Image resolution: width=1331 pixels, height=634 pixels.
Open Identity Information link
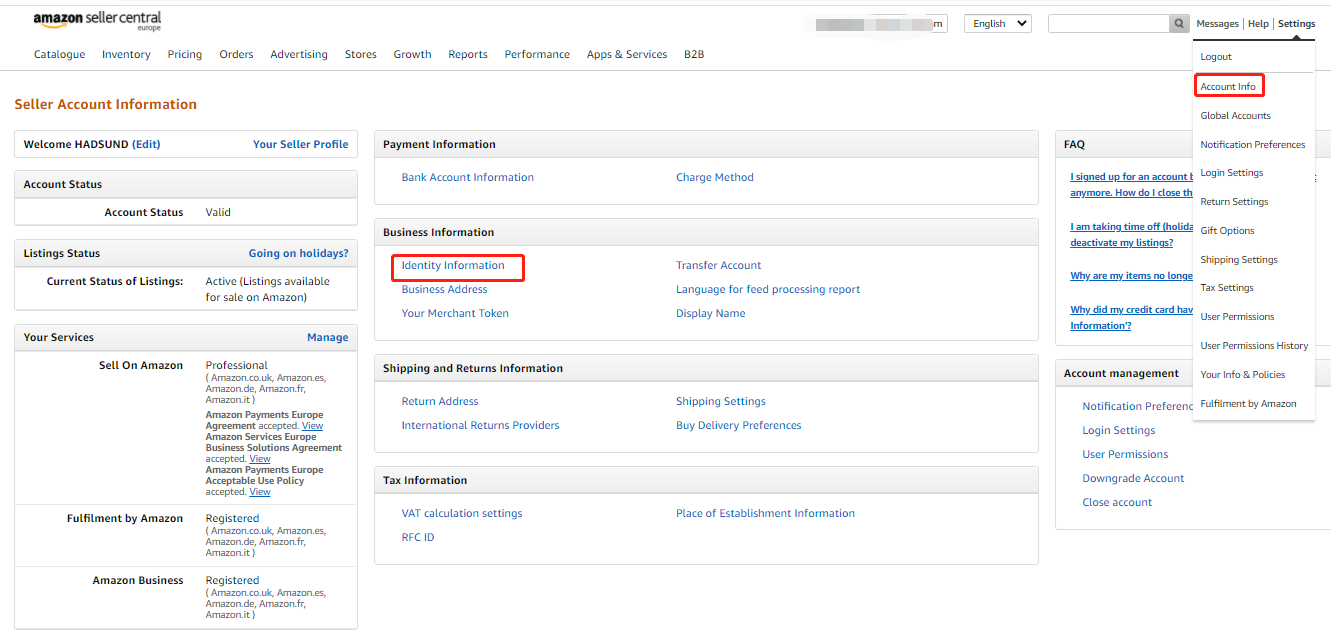[x=453, y=265]
